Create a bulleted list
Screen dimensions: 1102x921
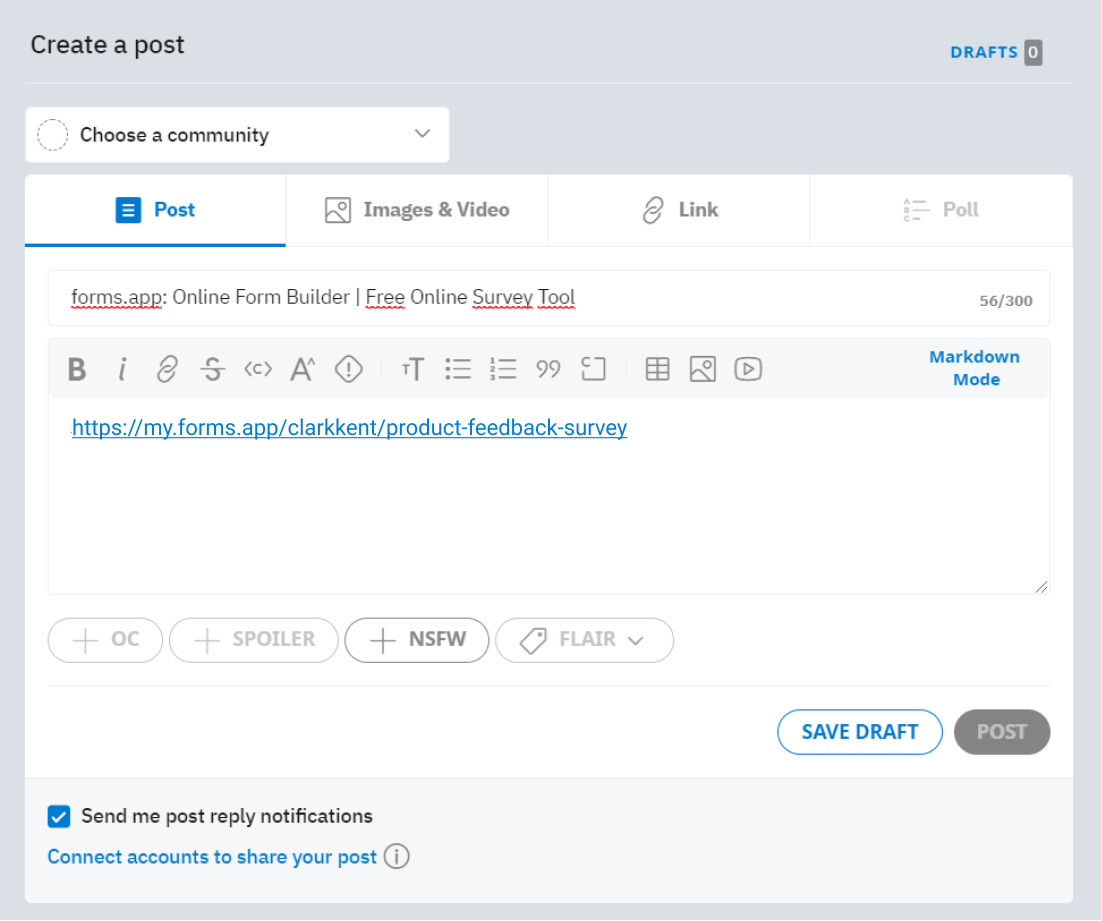click(458, 369)
